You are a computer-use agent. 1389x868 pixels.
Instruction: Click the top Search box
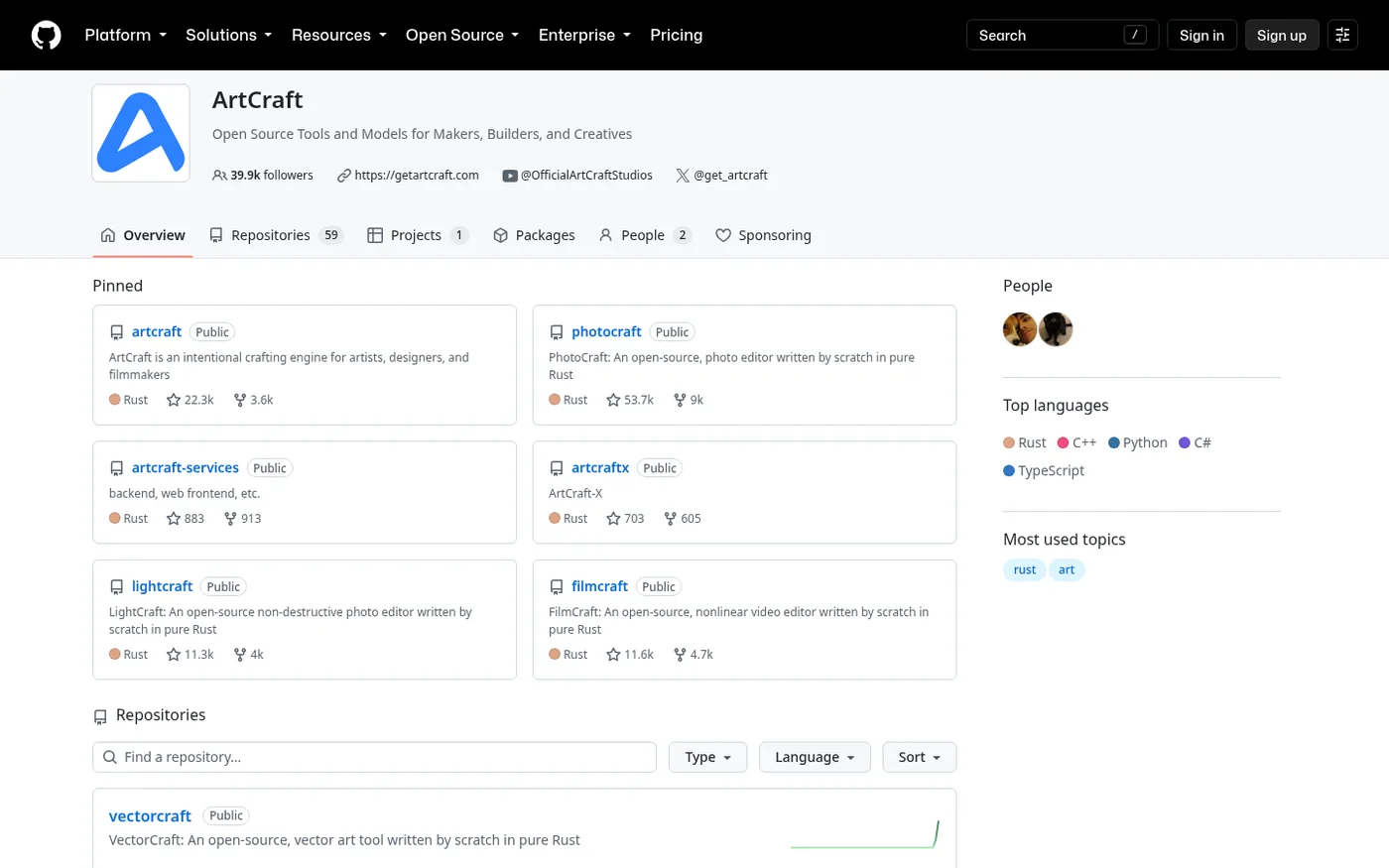pos(1063,35)
